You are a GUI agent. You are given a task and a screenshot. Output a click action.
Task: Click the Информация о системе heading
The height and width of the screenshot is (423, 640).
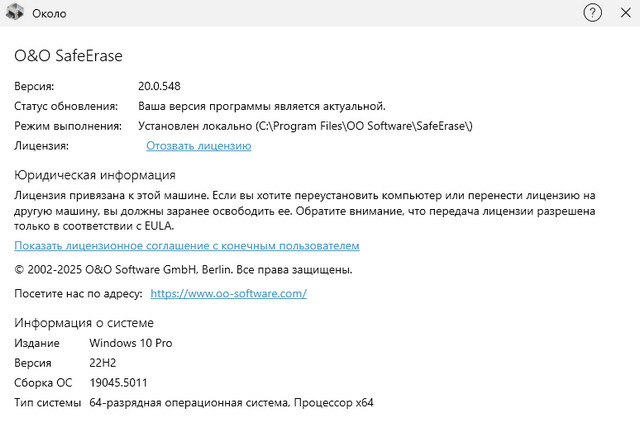pos(84,323)
